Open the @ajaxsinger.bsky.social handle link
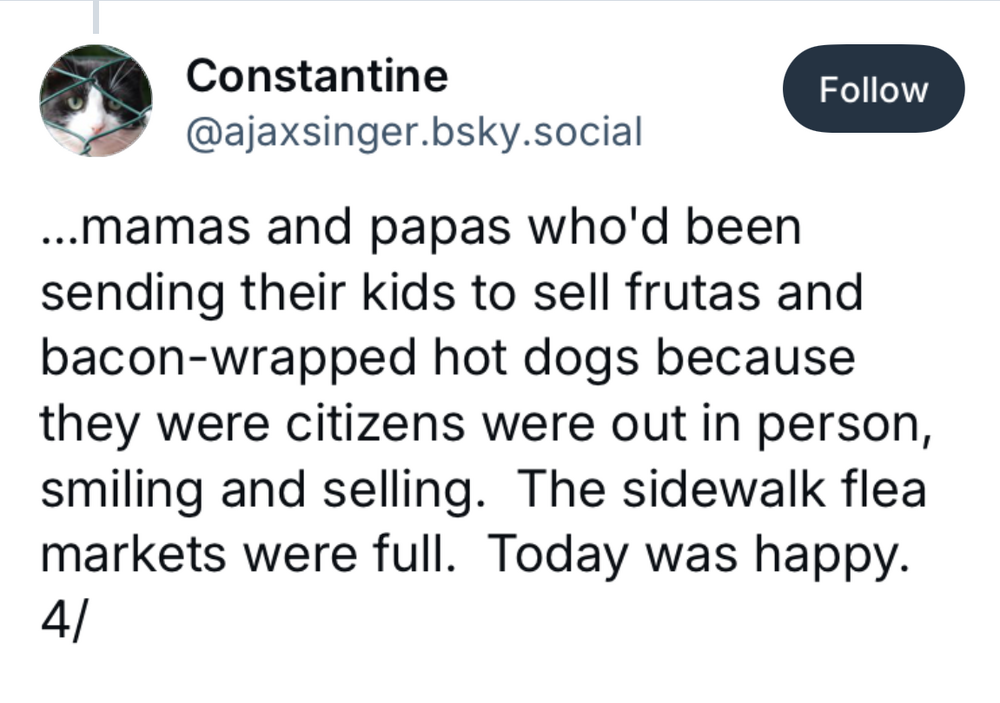This screenshot has height=703, width=1000. pyautogui.click(x=413, y=130)
